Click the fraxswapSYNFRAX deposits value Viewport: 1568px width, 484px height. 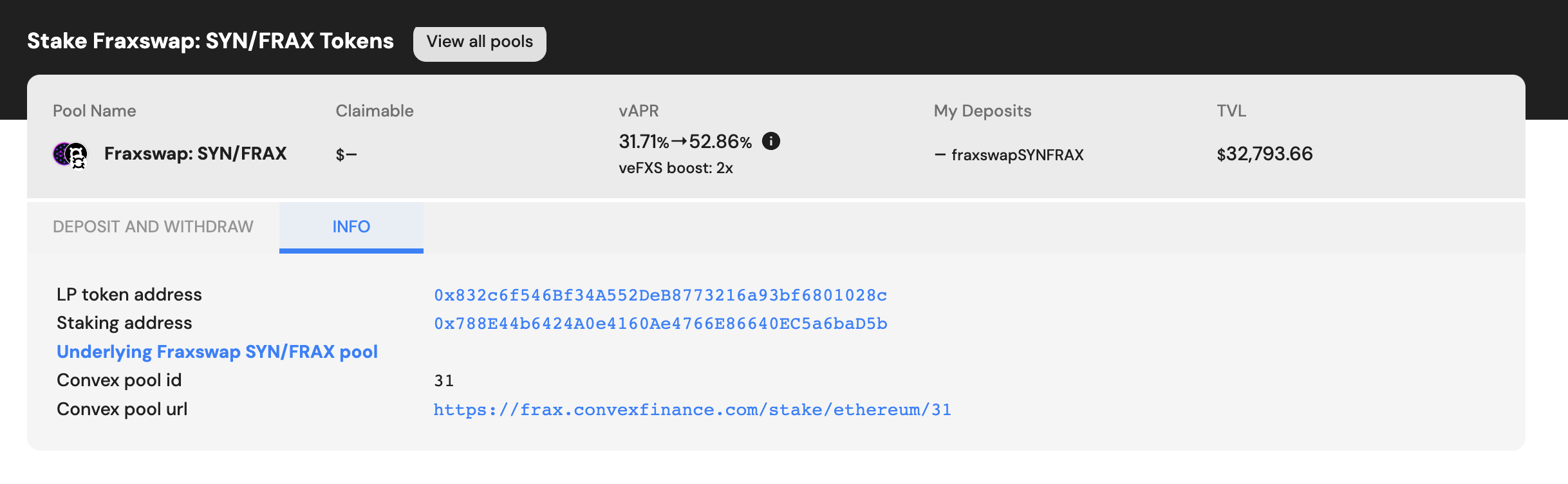1017,155
